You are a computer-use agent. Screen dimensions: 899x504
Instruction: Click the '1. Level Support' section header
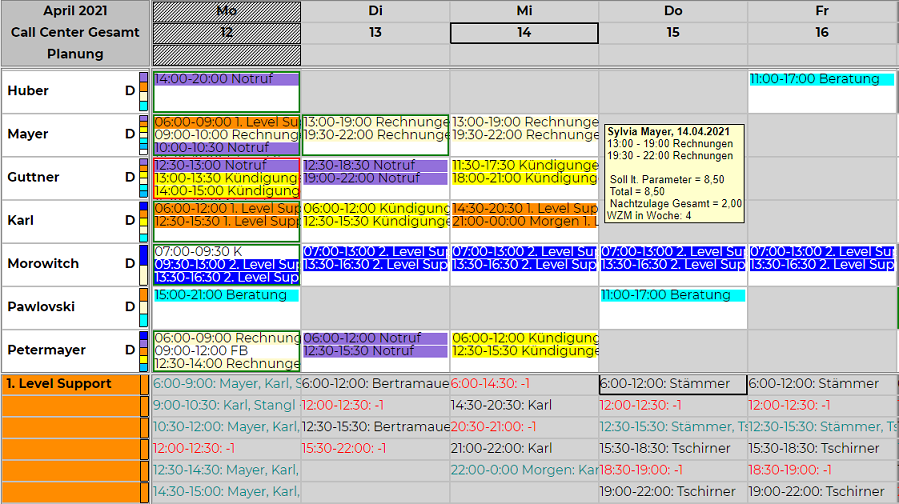[x=60, y=384]
